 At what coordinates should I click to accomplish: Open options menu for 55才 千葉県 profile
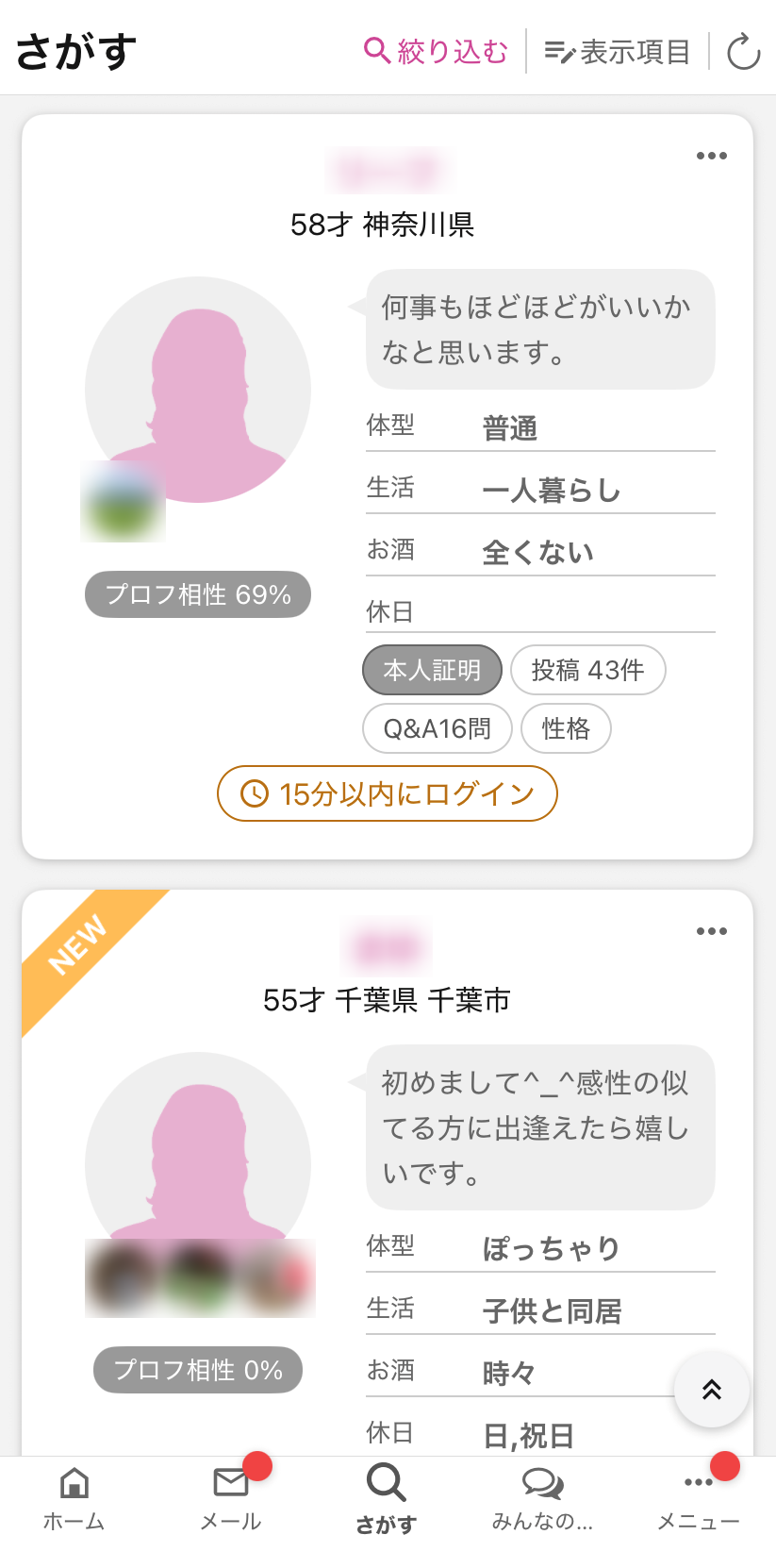click(711, 931)
